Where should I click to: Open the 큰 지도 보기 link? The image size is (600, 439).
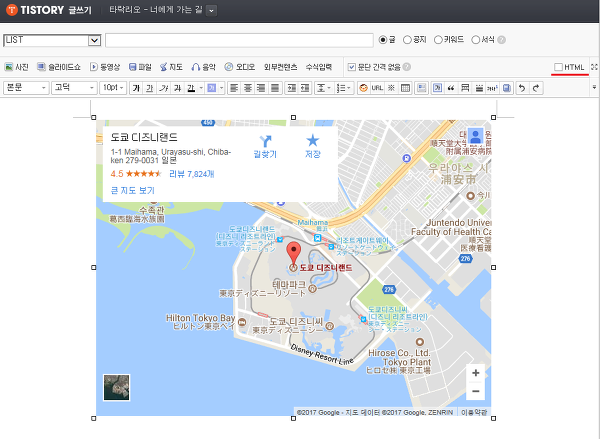point(132,190)
